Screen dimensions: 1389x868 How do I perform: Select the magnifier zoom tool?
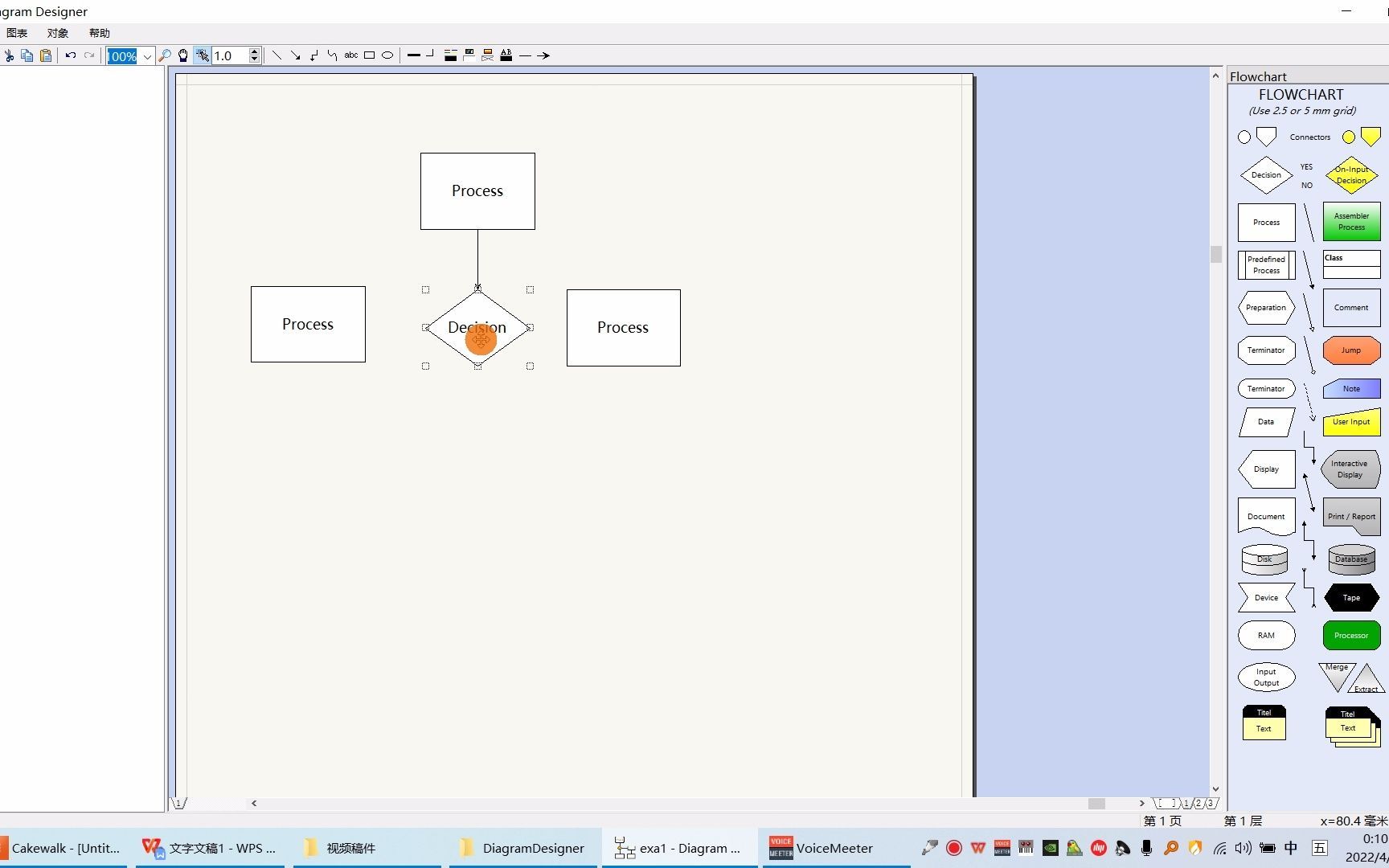pyautogui.click(x=165, y=55)
